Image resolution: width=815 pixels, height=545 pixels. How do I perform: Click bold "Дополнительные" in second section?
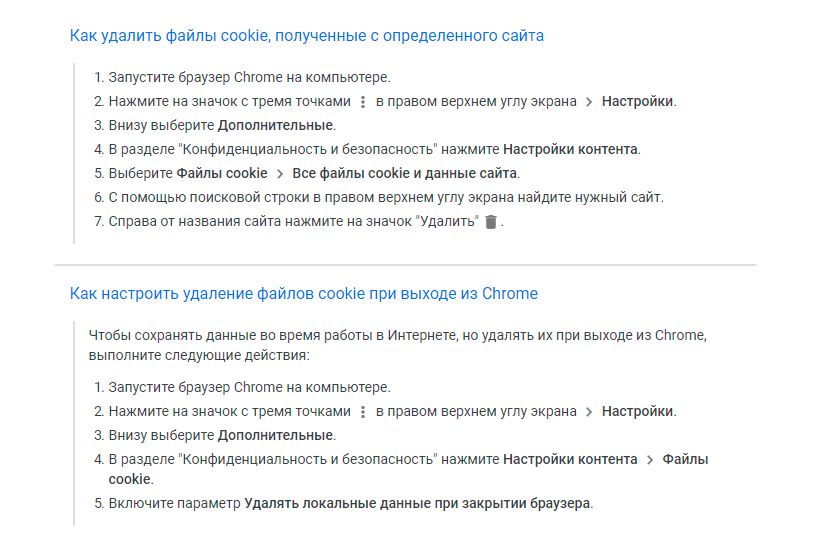275,436
